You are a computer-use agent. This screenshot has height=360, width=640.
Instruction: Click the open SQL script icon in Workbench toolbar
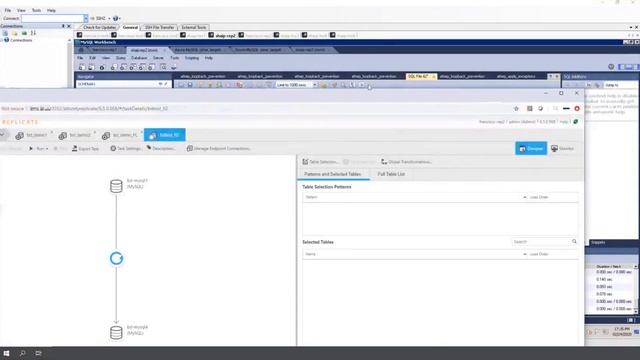click(91, 67)
